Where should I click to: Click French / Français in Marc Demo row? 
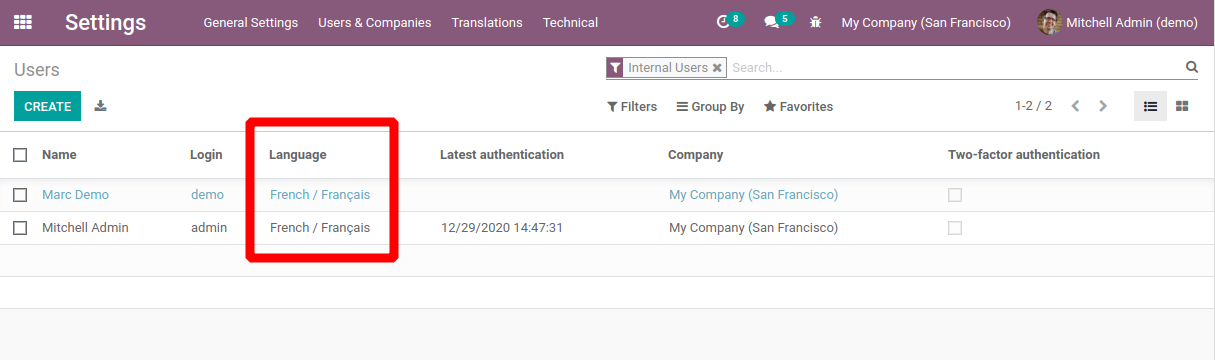tap(320, 195)
